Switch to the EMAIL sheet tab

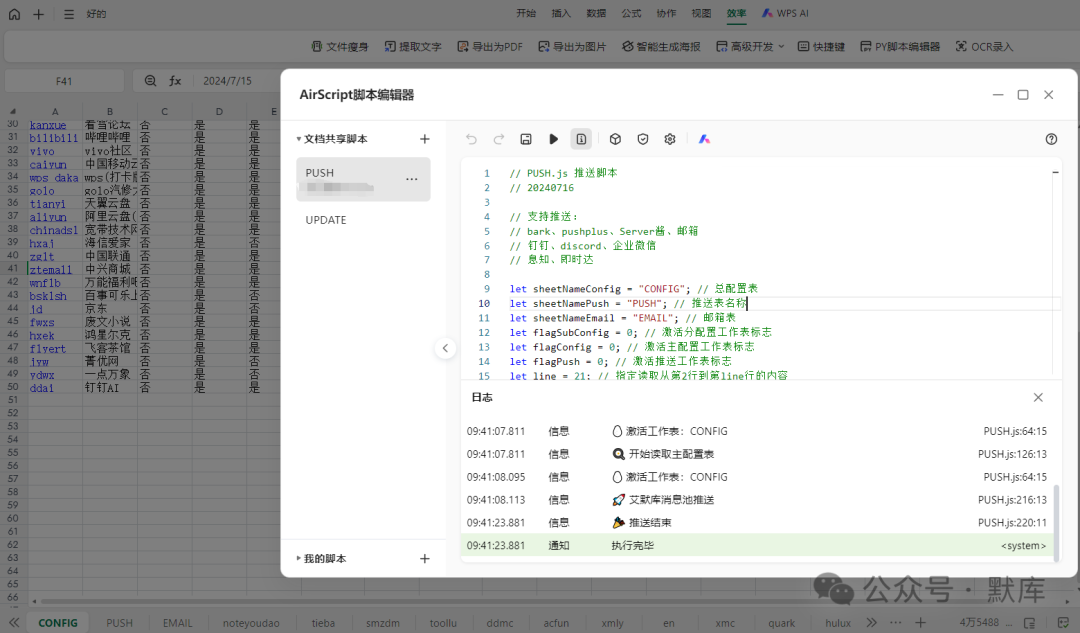point(177,623)
